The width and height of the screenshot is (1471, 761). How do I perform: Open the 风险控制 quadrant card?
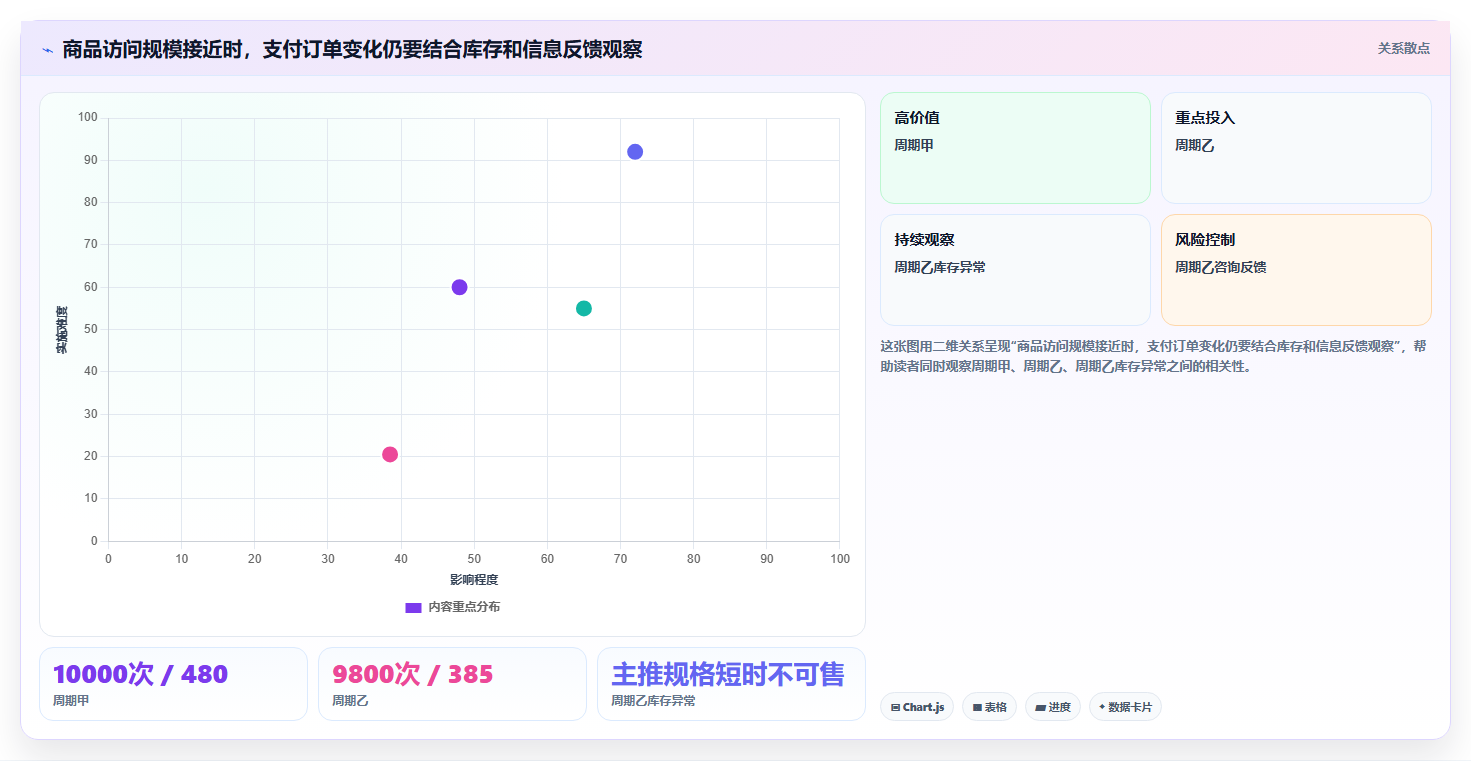[x=1296, y=270]
